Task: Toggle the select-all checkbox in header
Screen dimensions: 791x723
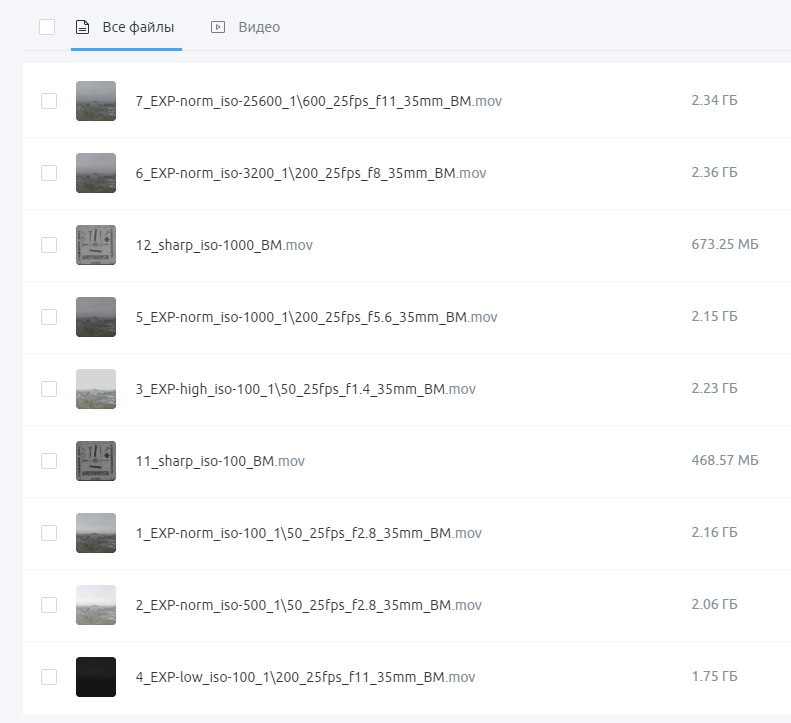Action: [47, 27]
